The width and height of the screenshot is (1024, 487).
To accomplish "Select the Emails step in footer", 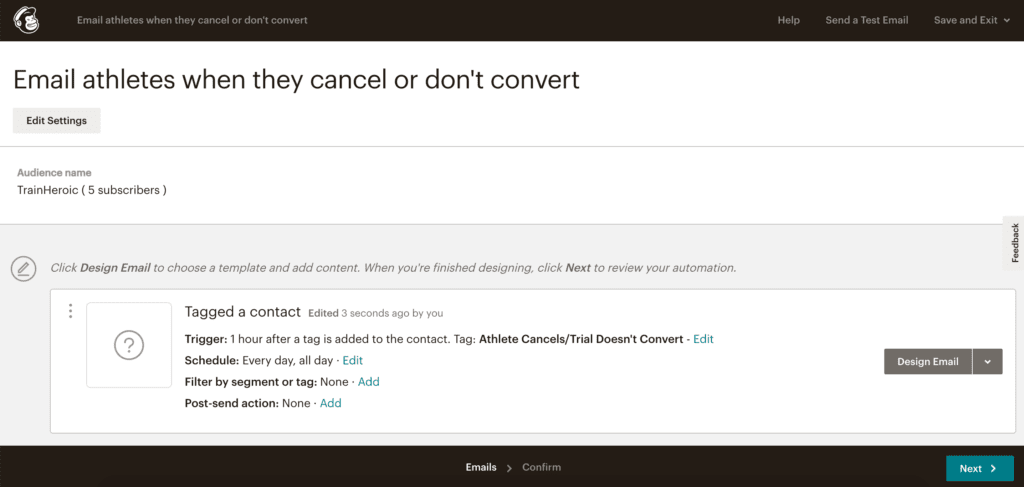I will (481, 467).
